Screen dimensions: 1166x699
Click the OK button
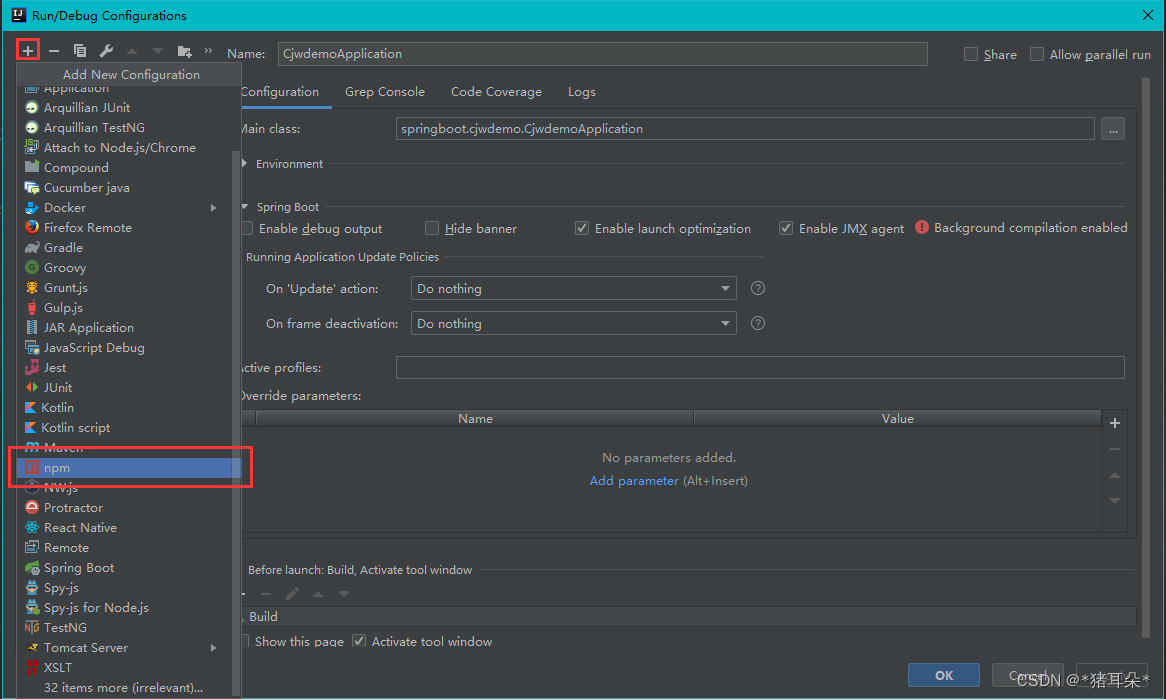(943, 675)
